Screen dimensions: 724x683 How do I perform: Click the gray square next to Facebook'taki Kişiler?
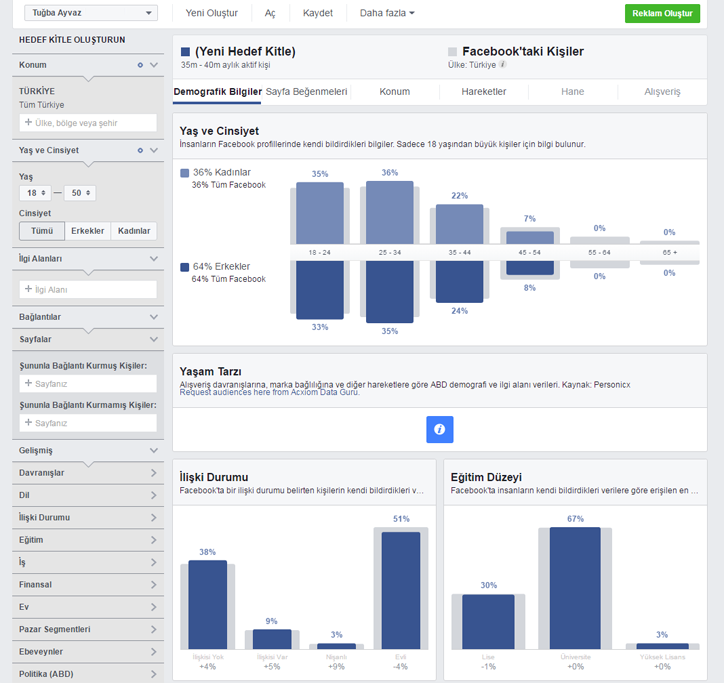(x=452, y=51)
